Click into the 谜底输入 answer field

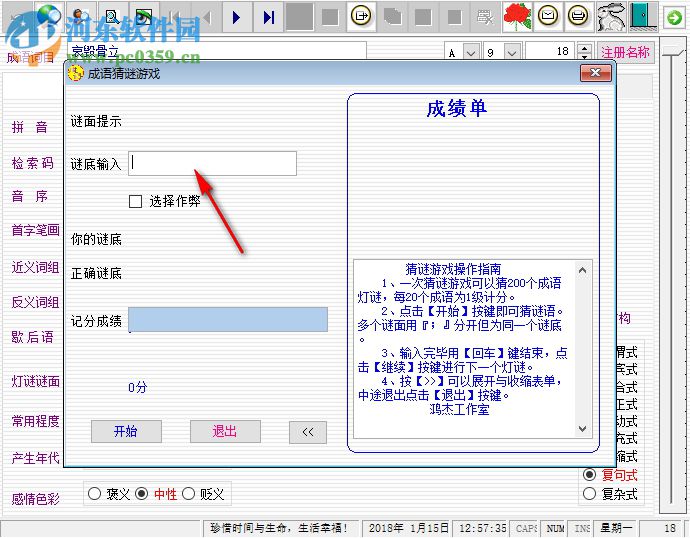click(x=213, y=163)
